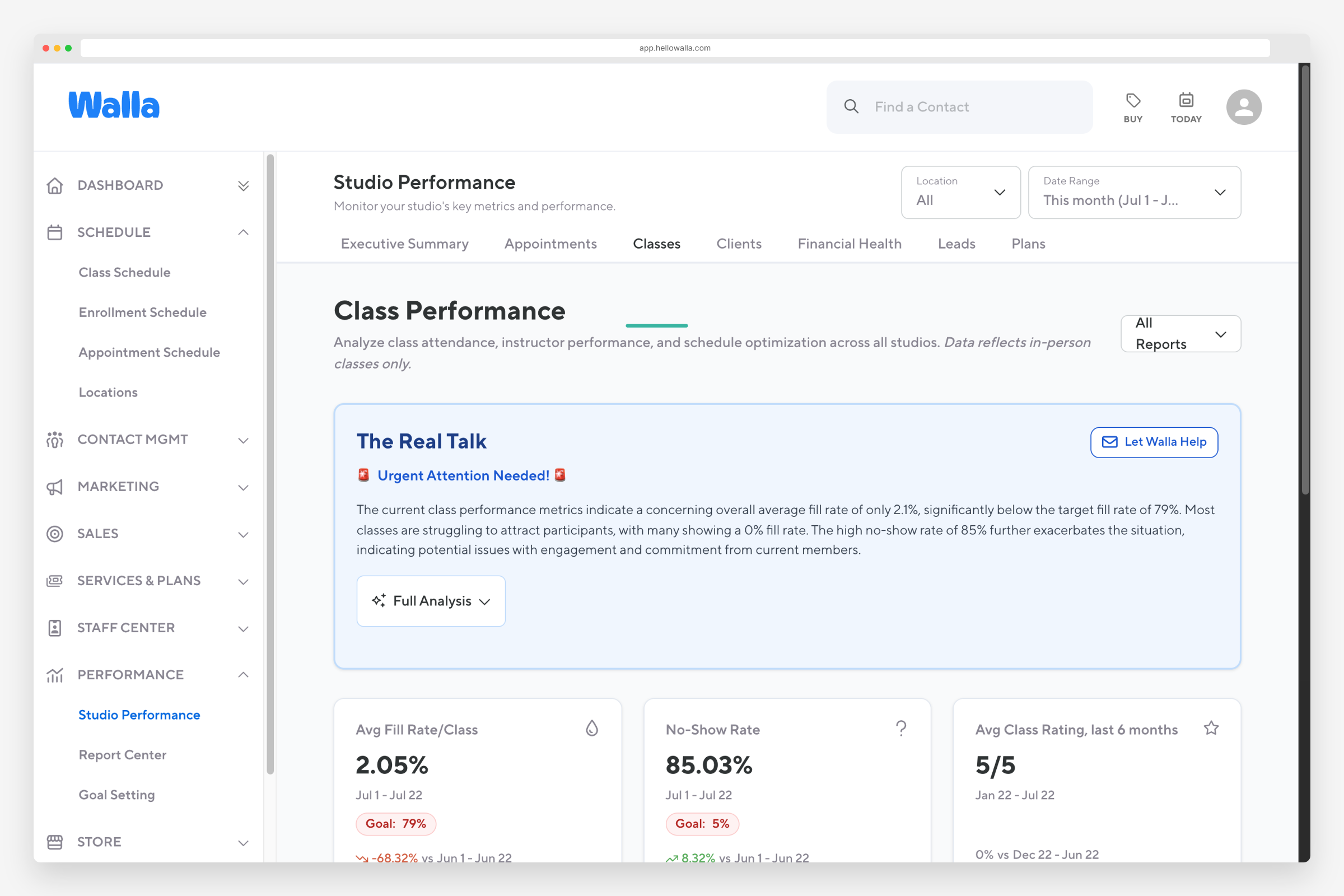The width and height of the screenshot is (1344, 896).
Task: Click the Walla logo
Action: (x=114, y=105)
